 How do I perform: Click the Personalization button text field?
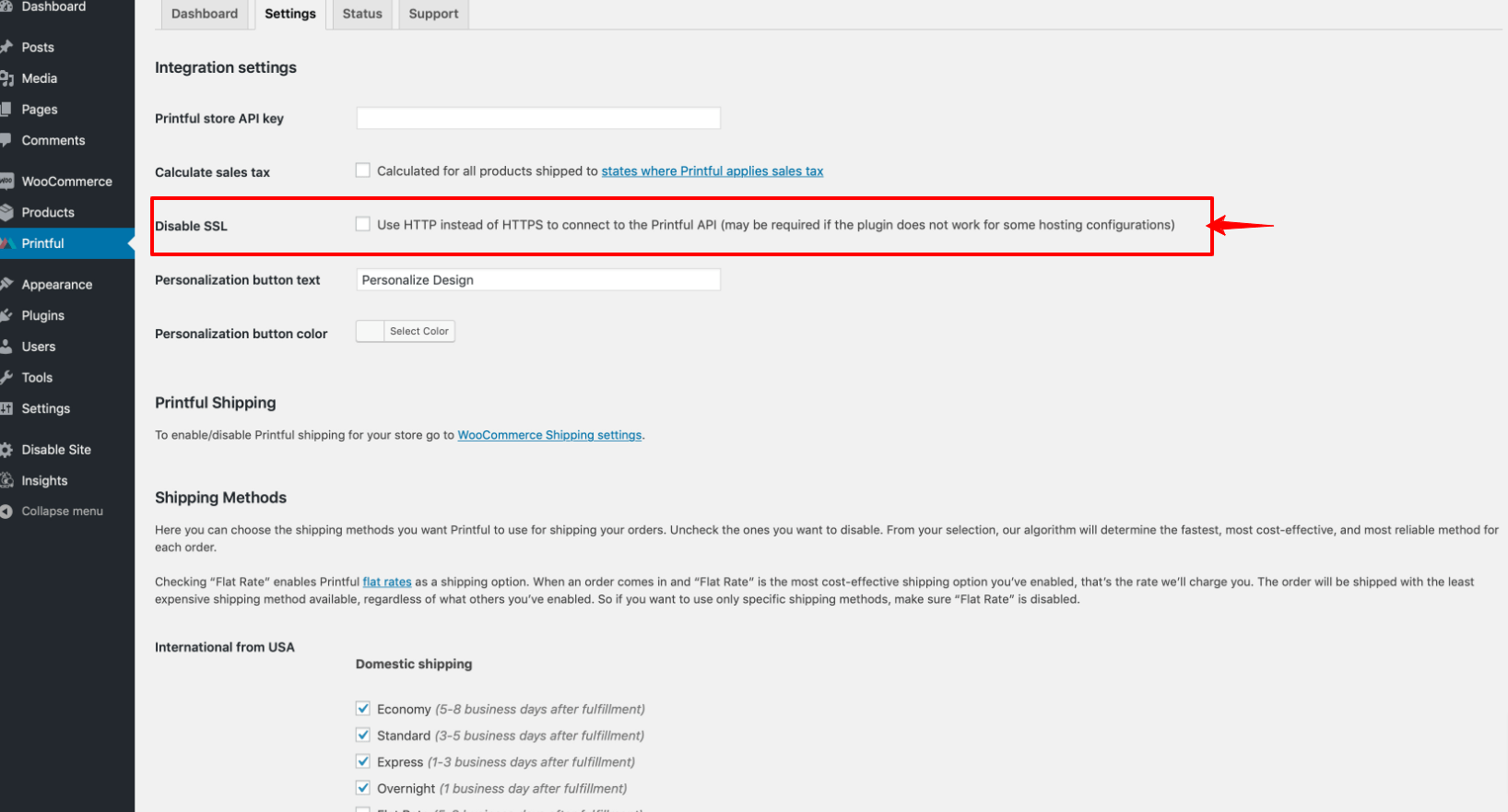click(538, 280)
